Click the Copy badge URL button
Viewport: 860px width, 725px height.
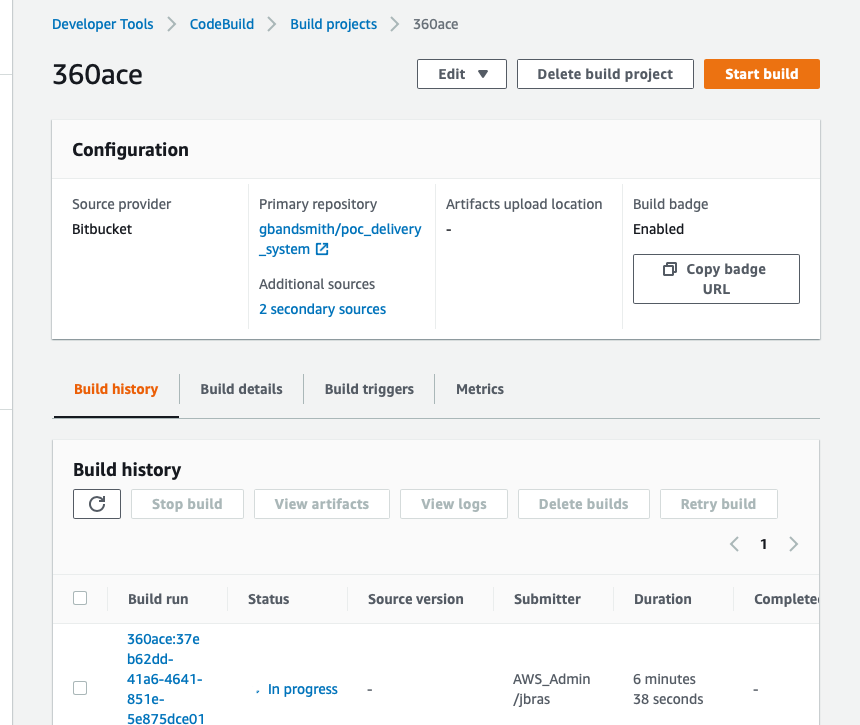[716, 279]
